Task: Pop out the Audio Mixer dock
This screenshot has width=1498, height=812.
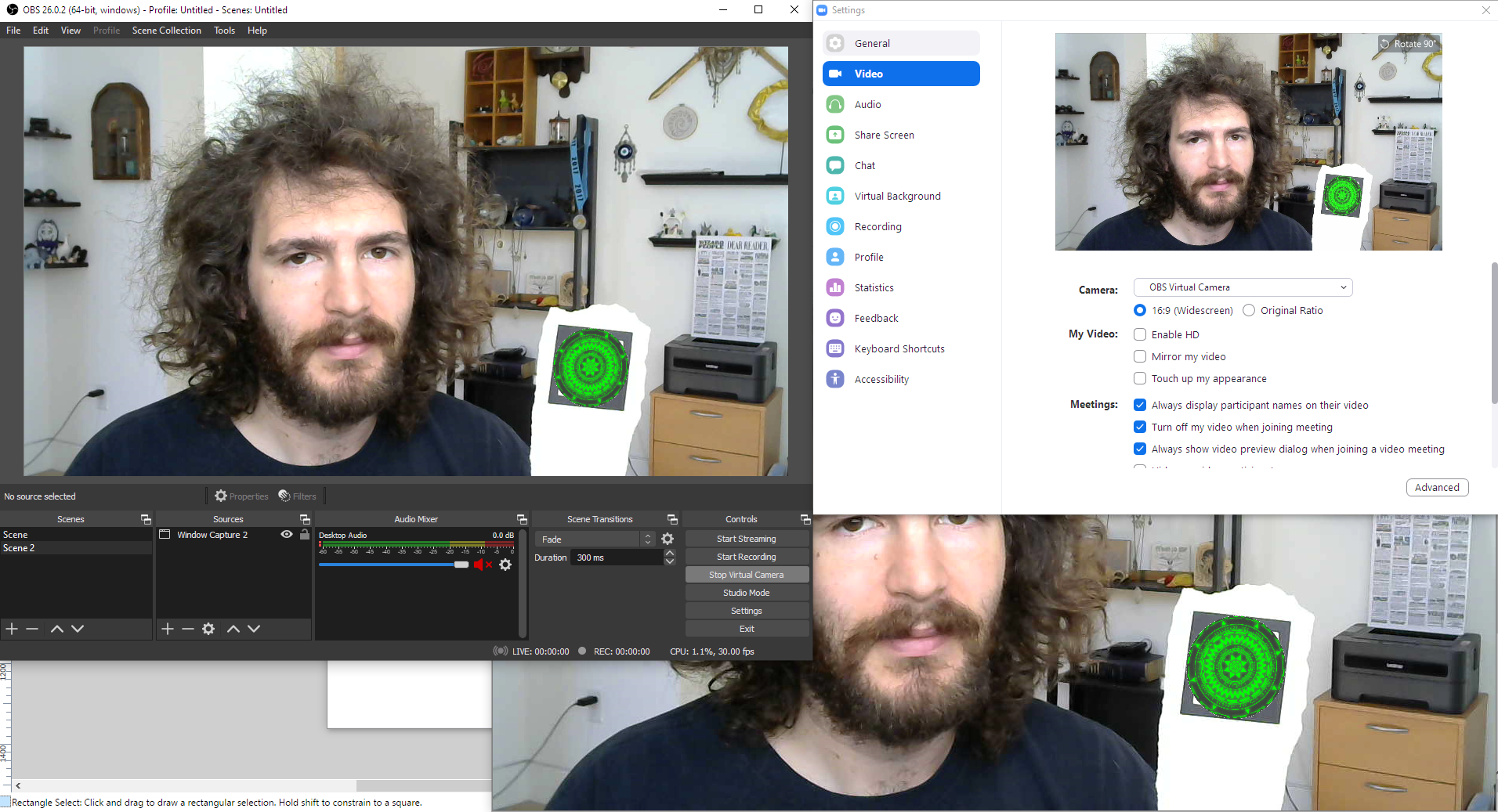Action: coord(522,519)
